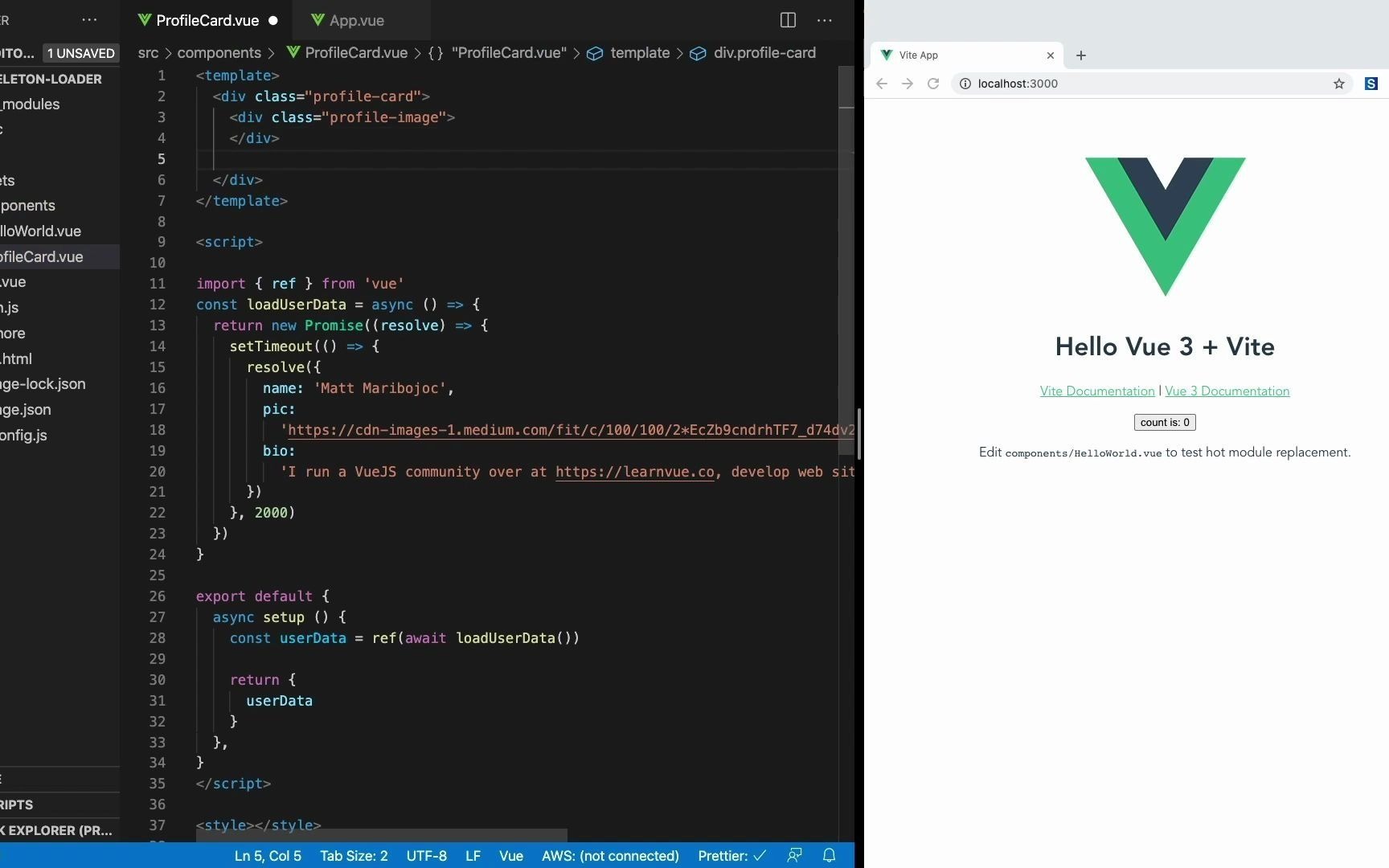Click the count is: 0 button
The height and width of the screenshot is (868, 1389).
tap(1165, 423)
